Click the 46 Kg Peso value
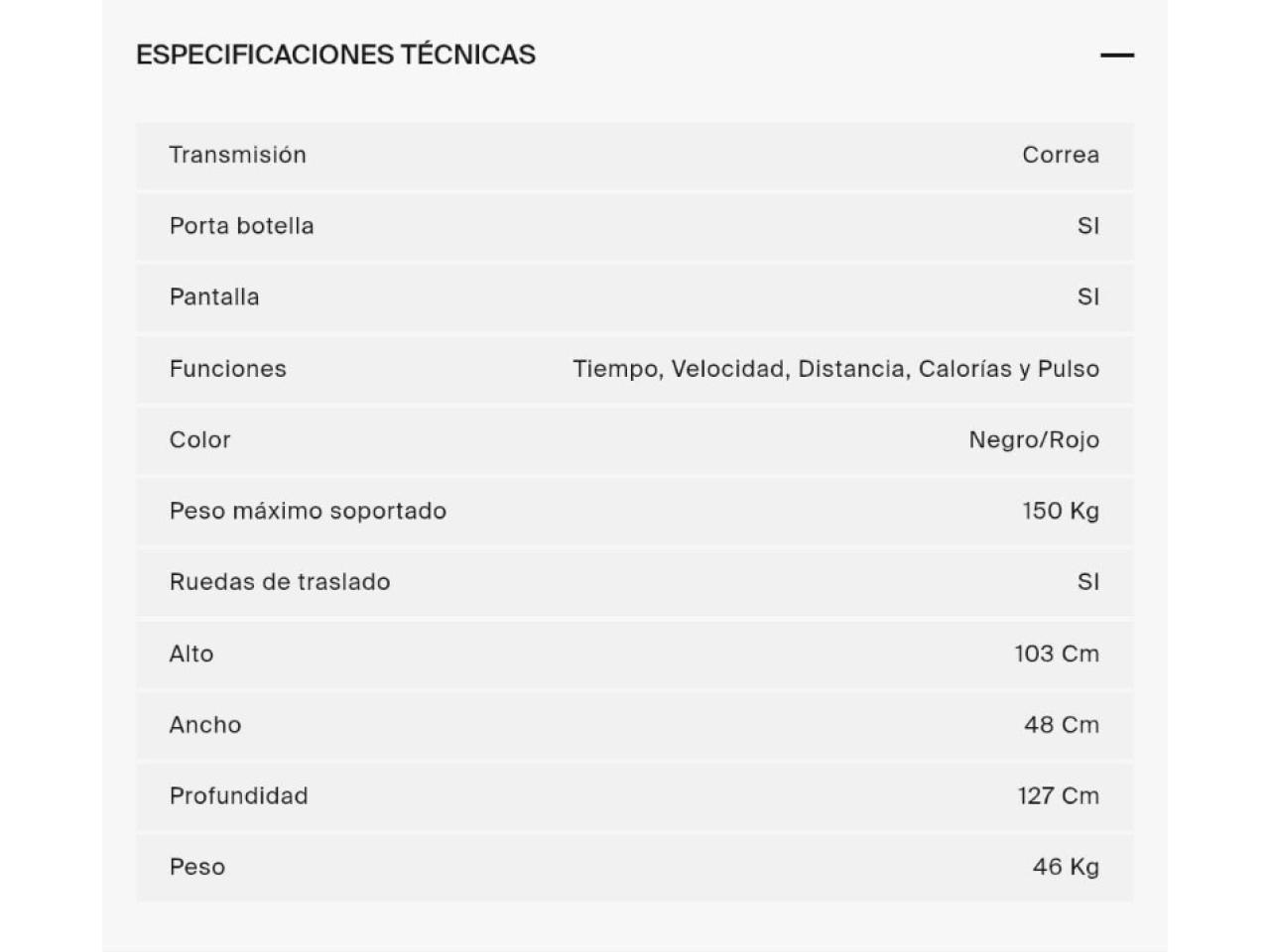This screenshot has height=952, width=1270. (1066, 867)
